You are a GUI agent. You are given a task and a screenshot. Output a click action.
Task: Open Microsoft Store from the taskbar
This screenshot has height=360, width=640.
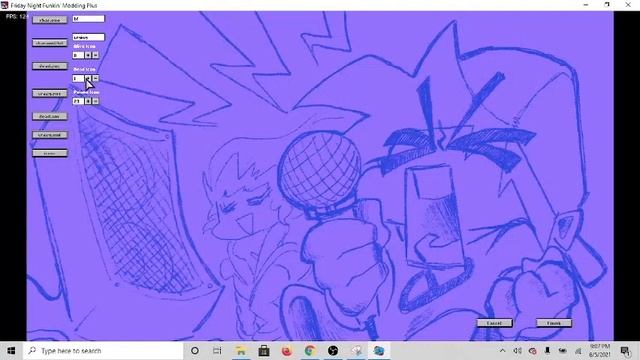click(x=264, y=351)
